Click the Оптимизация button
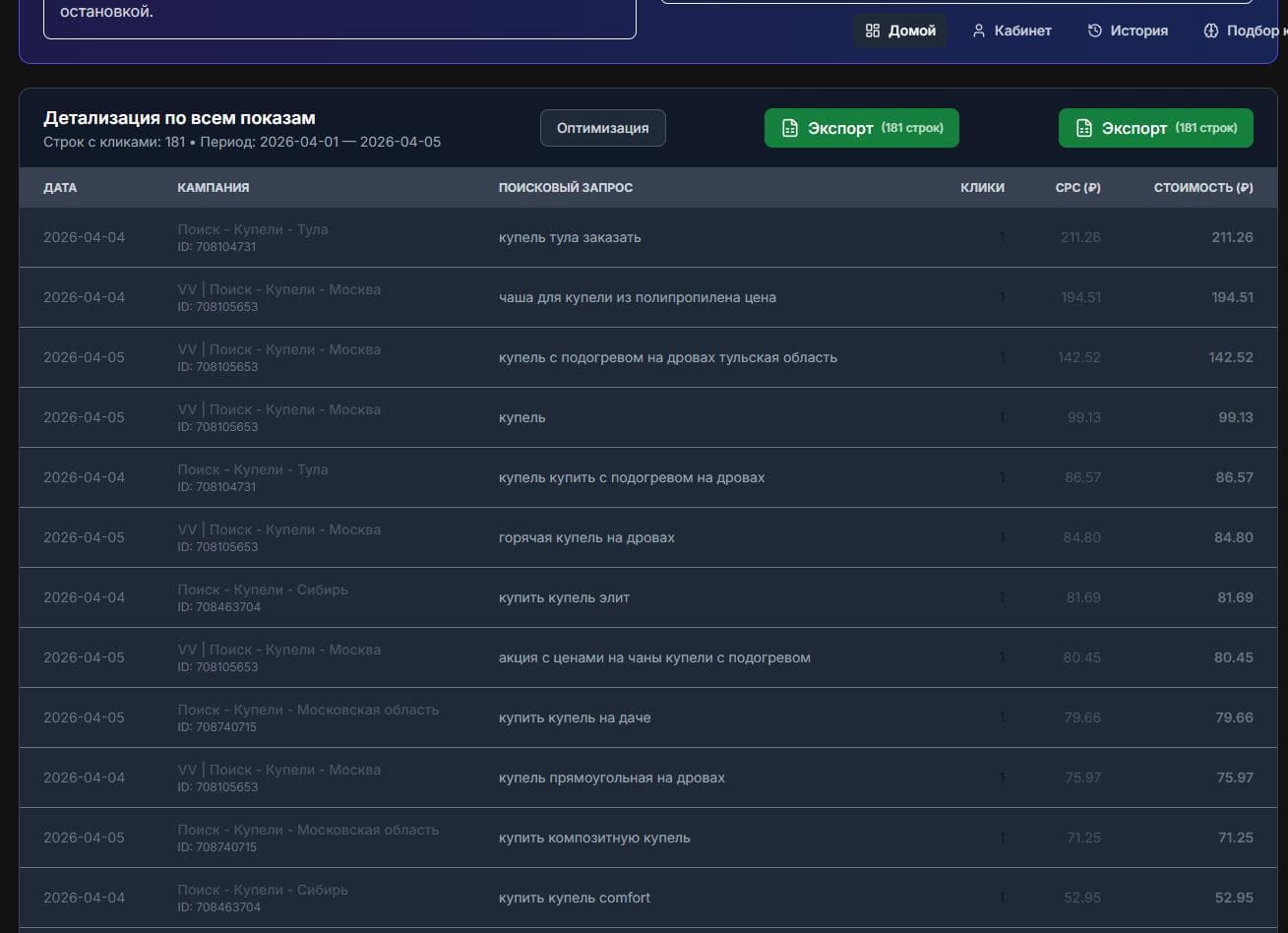 click(x=602, y=128)
